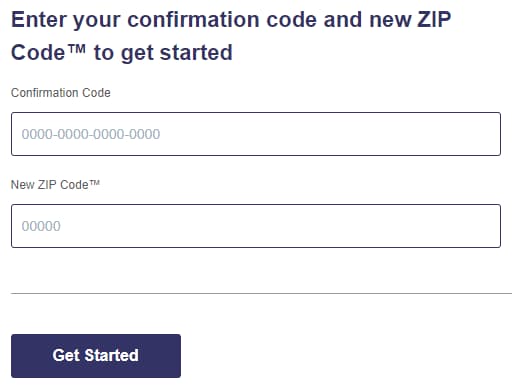Click the Get Started button
The image size is (512, 386).
(96, 356)
